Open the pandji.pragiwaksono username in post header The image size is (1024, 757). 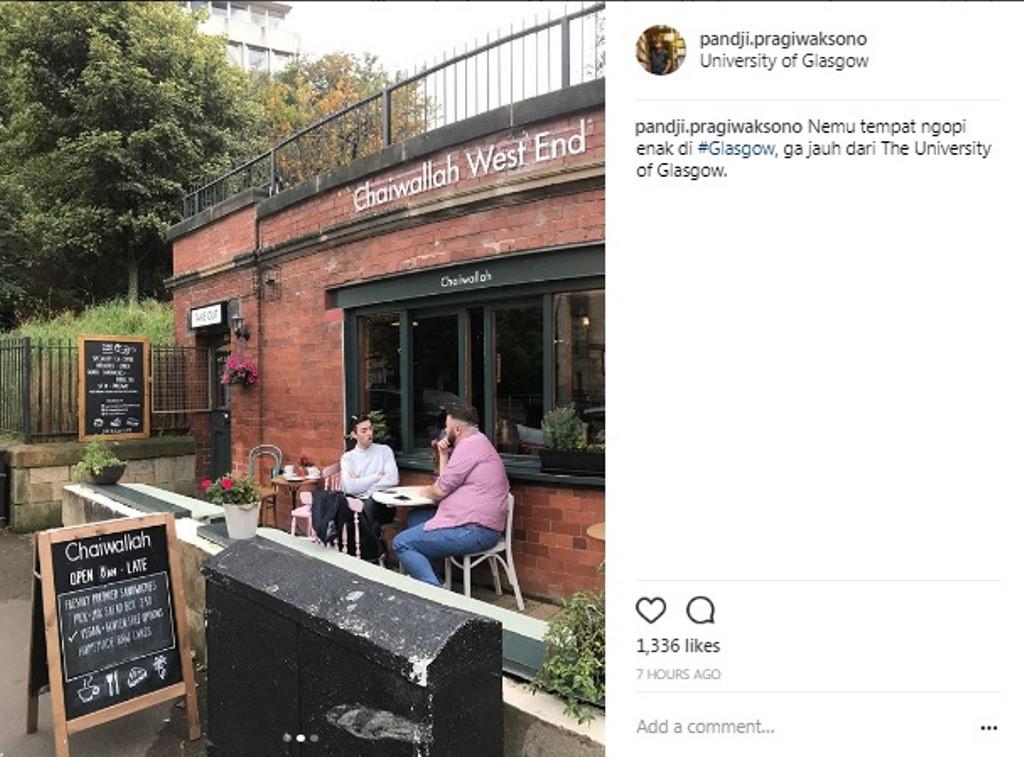click(x=783, y=39)
